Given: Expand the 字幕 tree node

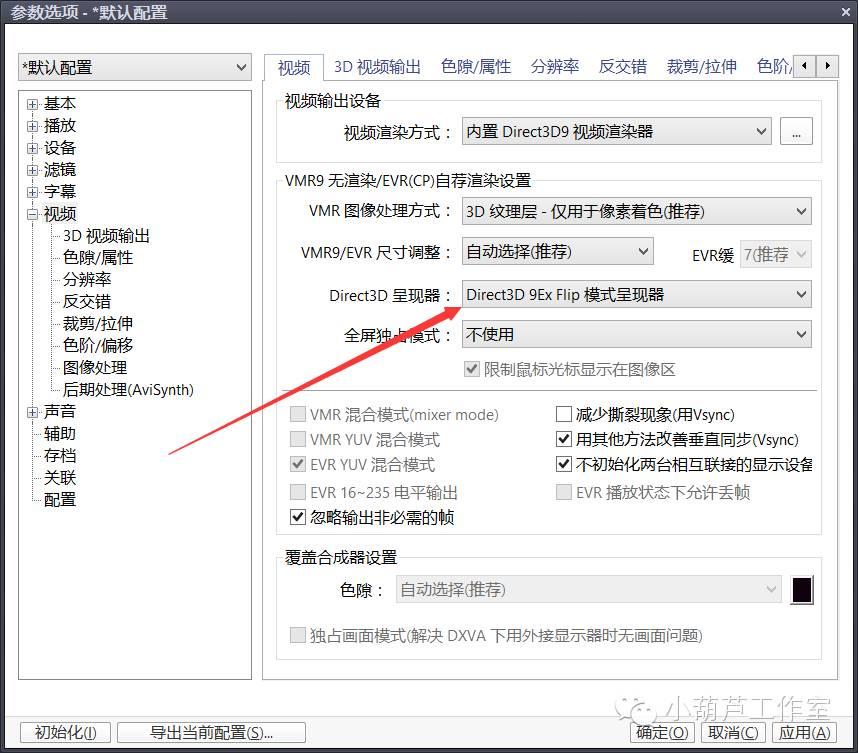Looking at the screenshot, I should [33, 192].
